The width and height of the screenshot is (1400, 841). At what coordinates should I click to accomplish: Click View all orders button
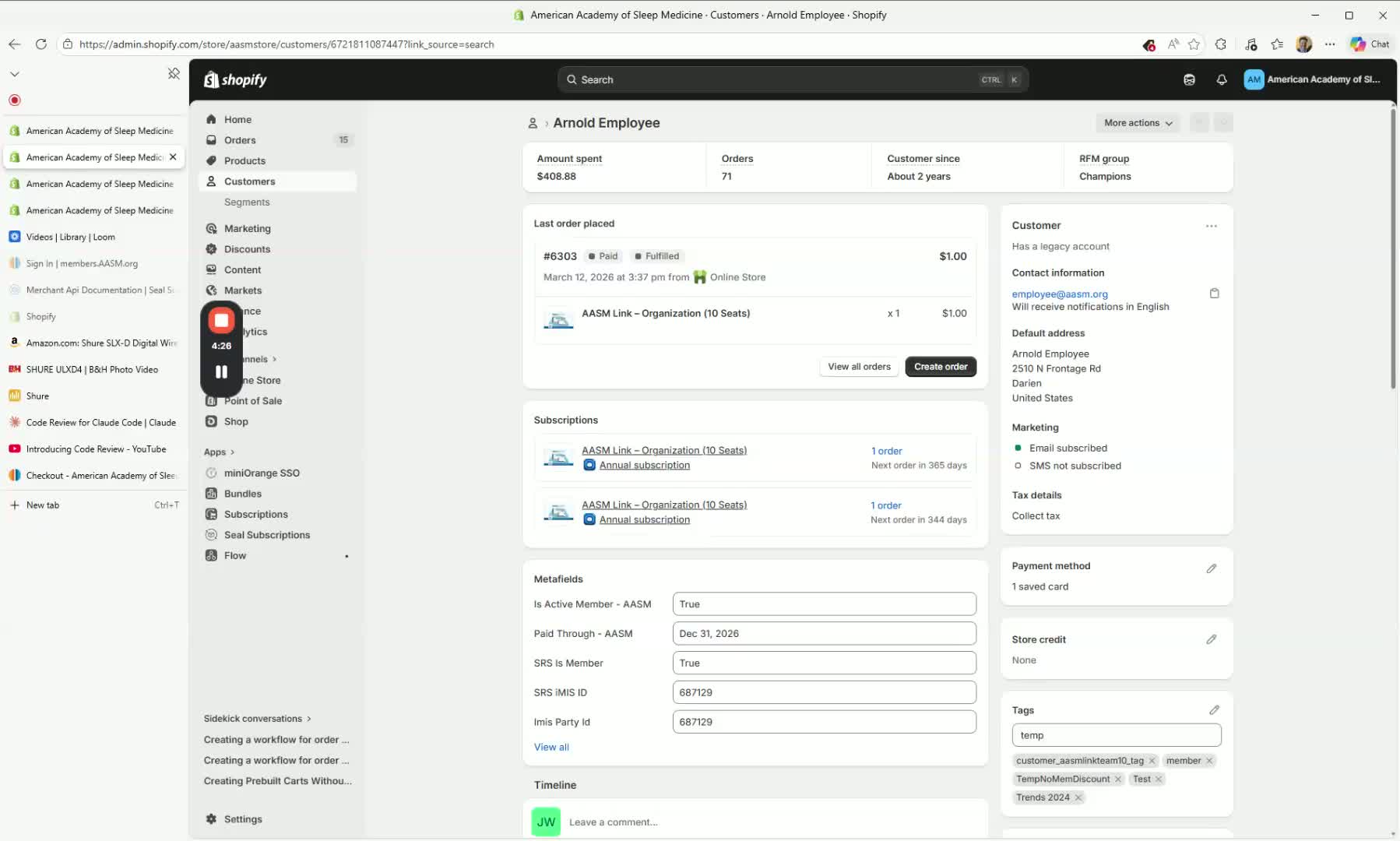859,367
